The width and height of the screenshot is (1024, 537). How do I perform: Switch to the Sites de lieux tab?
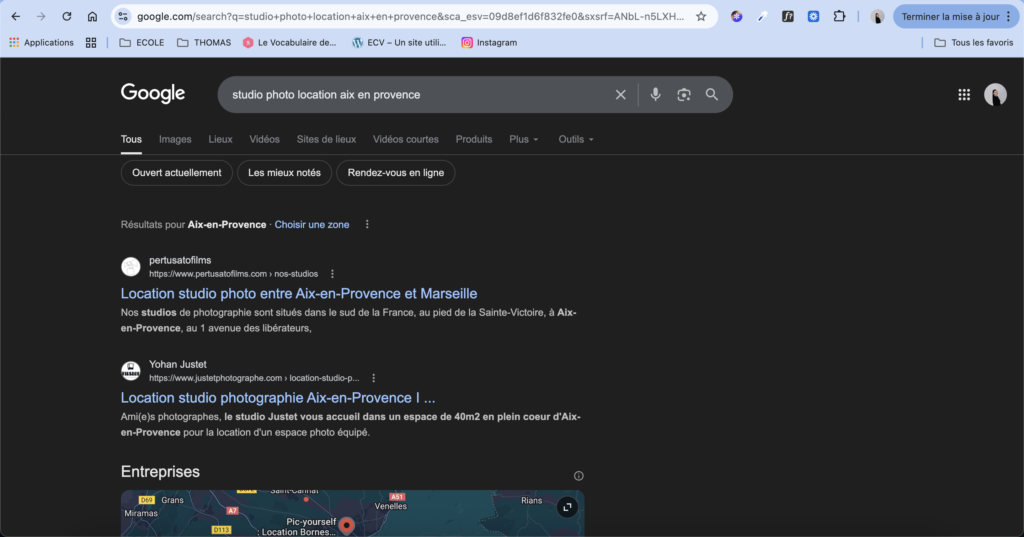coord(326,139)
